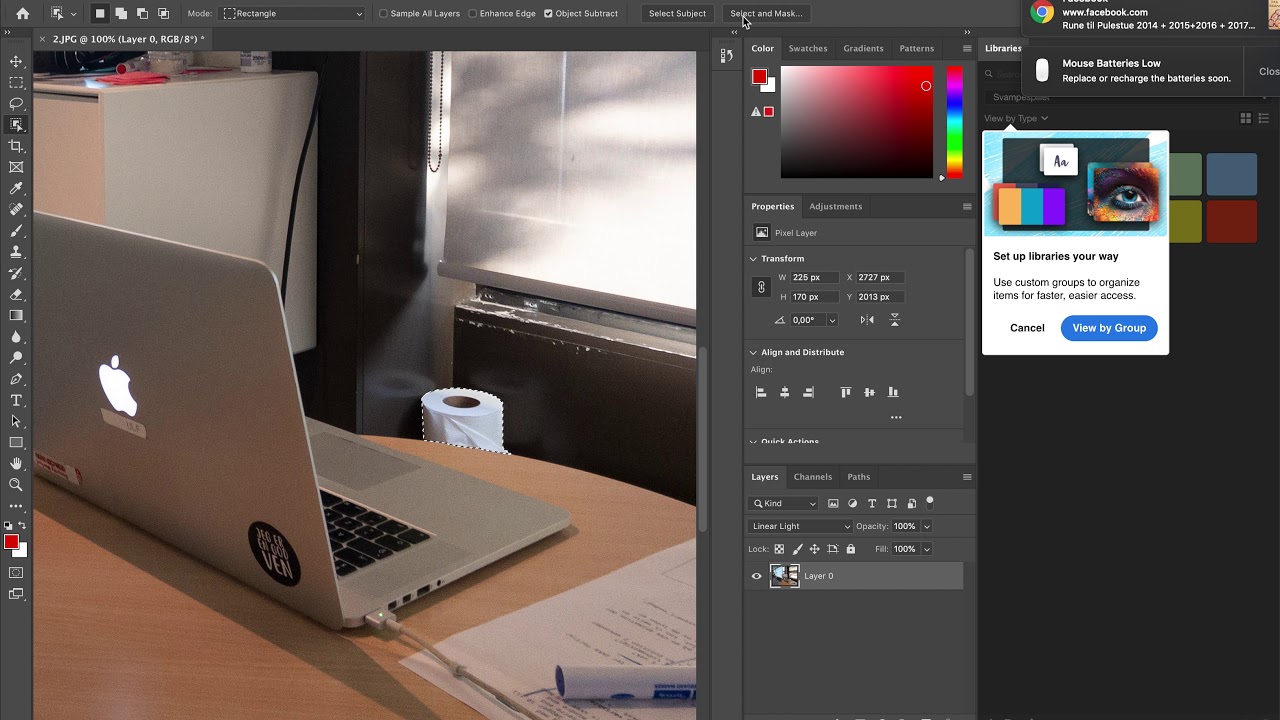Select the Path Selection tool
Screen dimensions: 1280x720
(16, 421)
